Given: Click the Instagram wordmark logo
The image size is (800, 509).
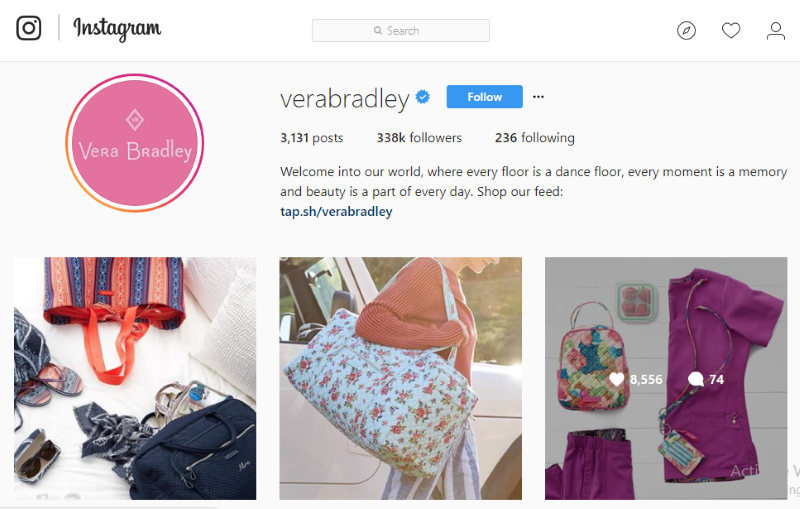Looking at the screenshot, I should [117, 29].
